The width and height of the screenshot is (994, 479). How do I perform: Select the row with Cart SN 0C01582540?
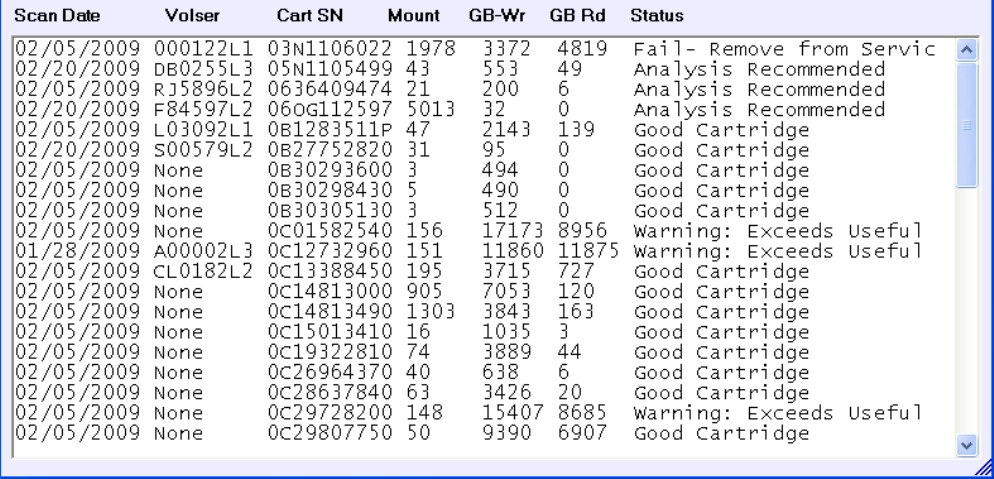pos(484,231)
